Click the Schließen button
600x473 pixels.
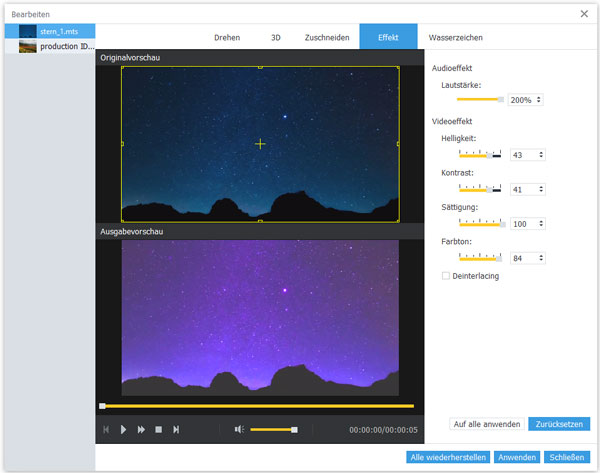[567, 457]
